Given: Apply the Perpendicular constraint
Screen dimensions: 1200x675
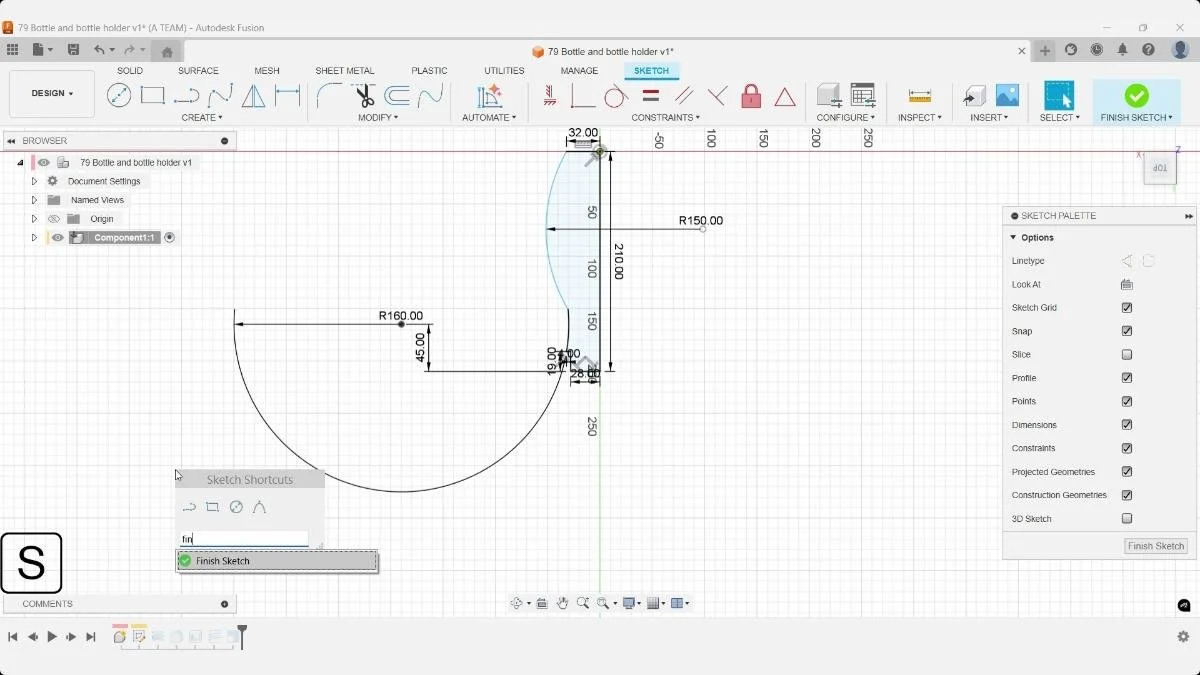Looking at the screenshot, I should [718, 96].
